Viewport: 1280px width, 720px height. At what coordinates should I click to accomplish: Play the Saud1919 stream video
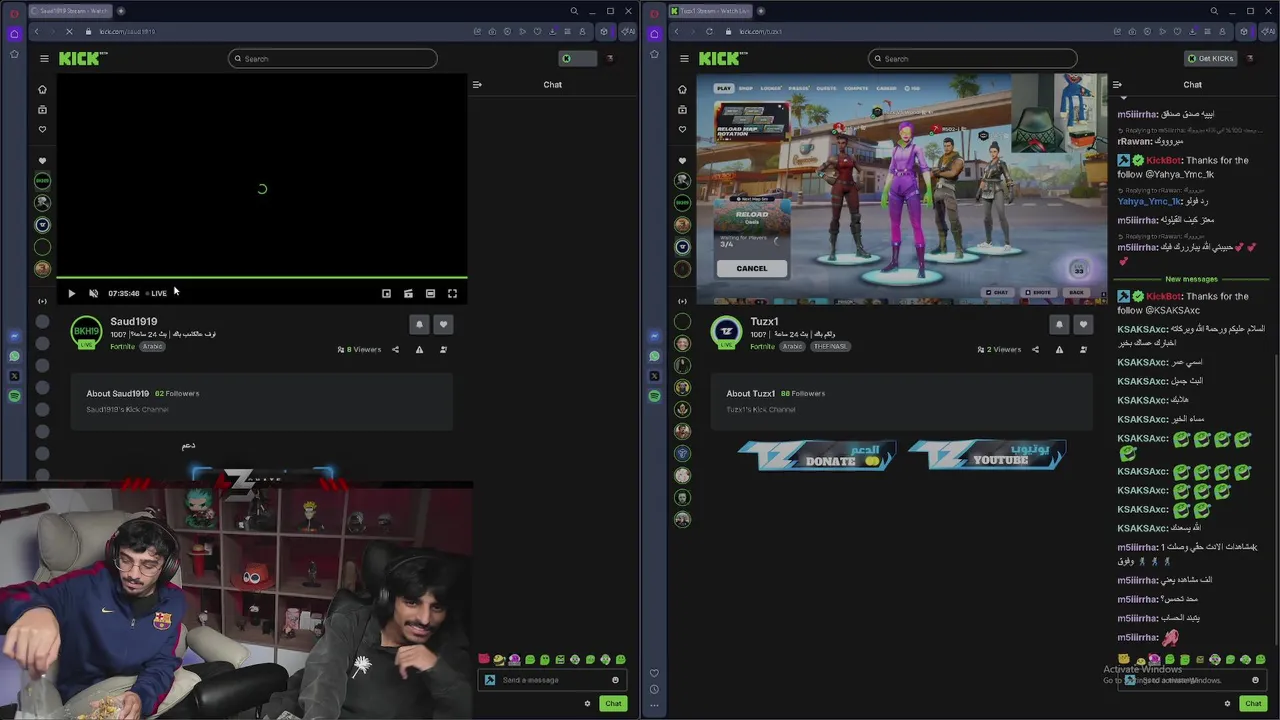click(x=71, y=293)
